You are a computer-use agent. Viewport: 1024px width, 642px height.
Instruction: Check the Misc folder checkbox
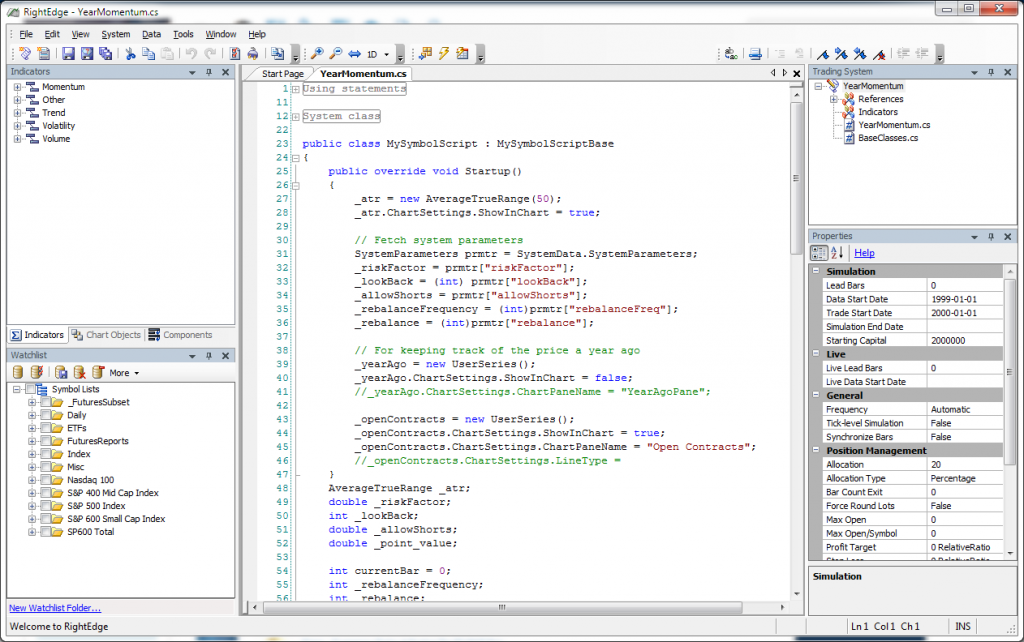click(45, 467)
